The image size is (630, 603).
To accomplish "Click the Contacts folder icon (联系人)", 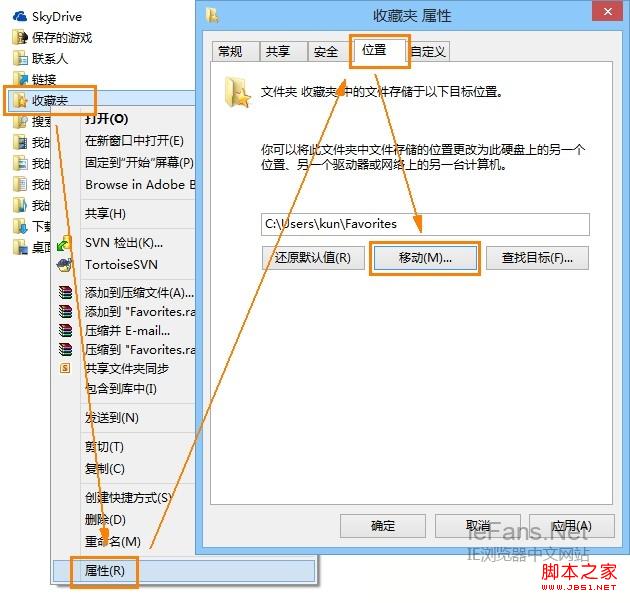I will (x=20, y=58).
